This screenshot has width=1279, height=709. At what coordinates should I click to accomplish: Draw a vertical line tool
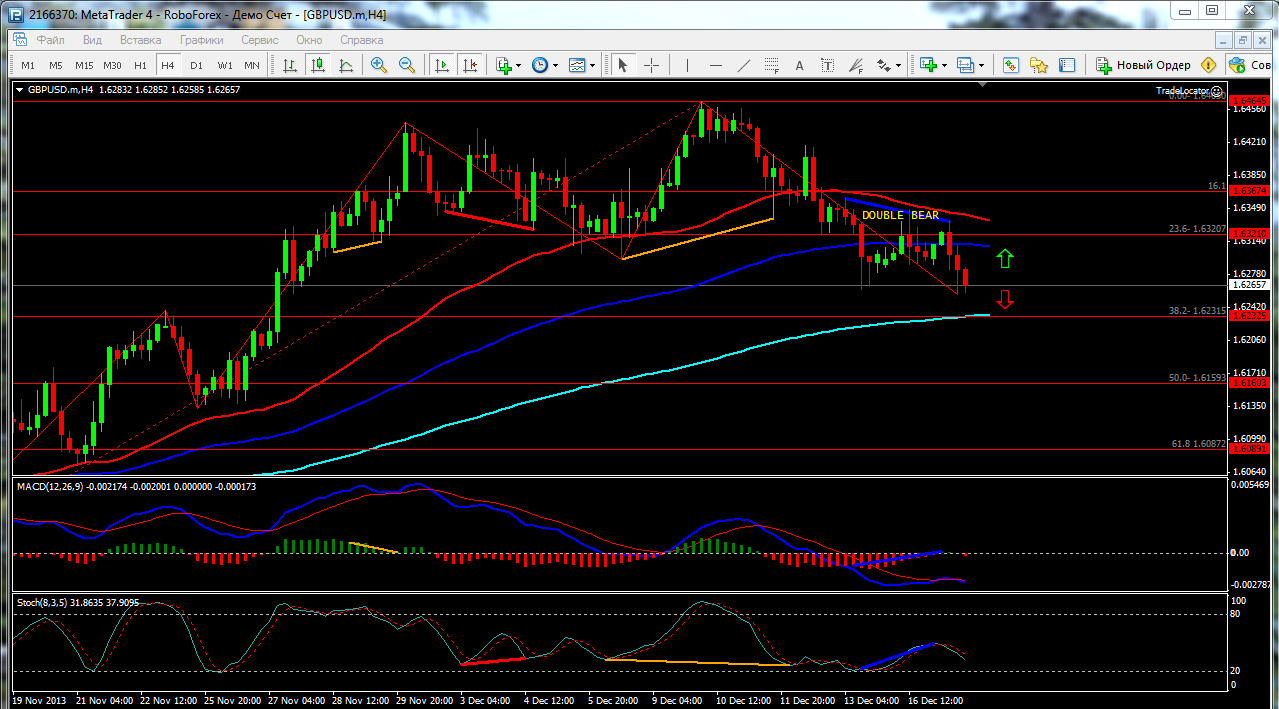coord(687,65)
